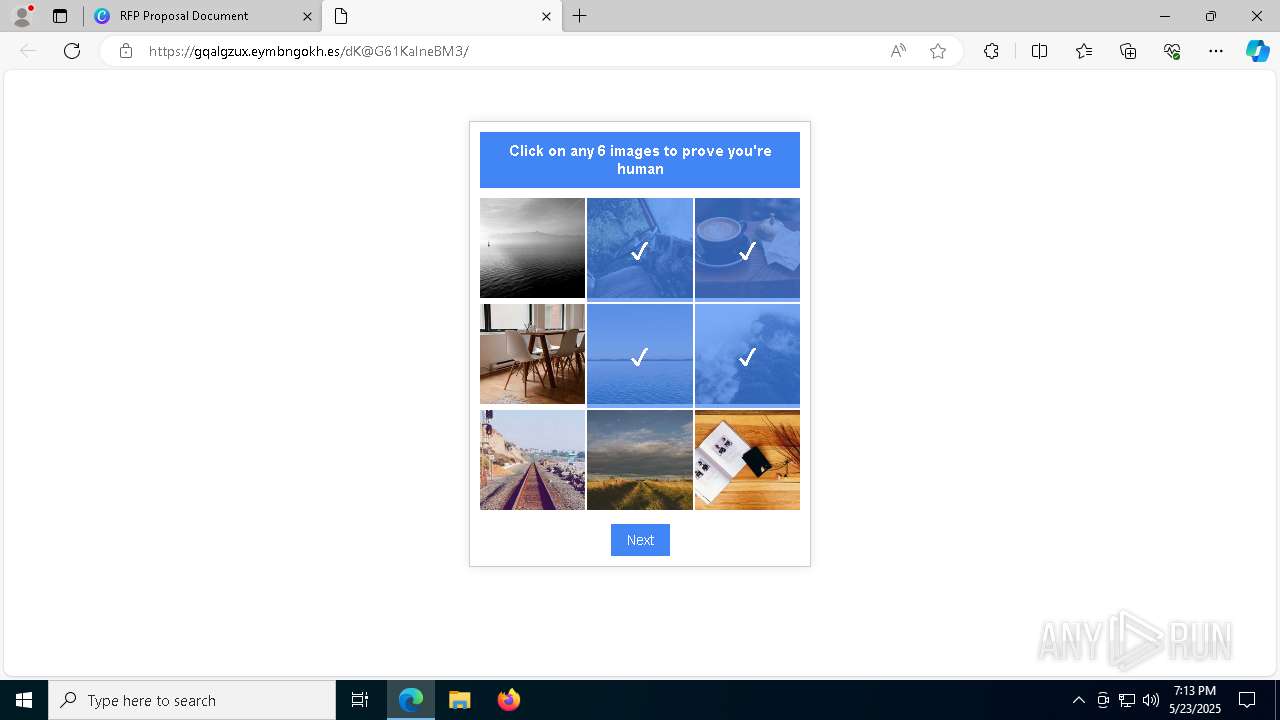
Task: Open the clock and calendar flyout
Action: [x=1195, y=700]
